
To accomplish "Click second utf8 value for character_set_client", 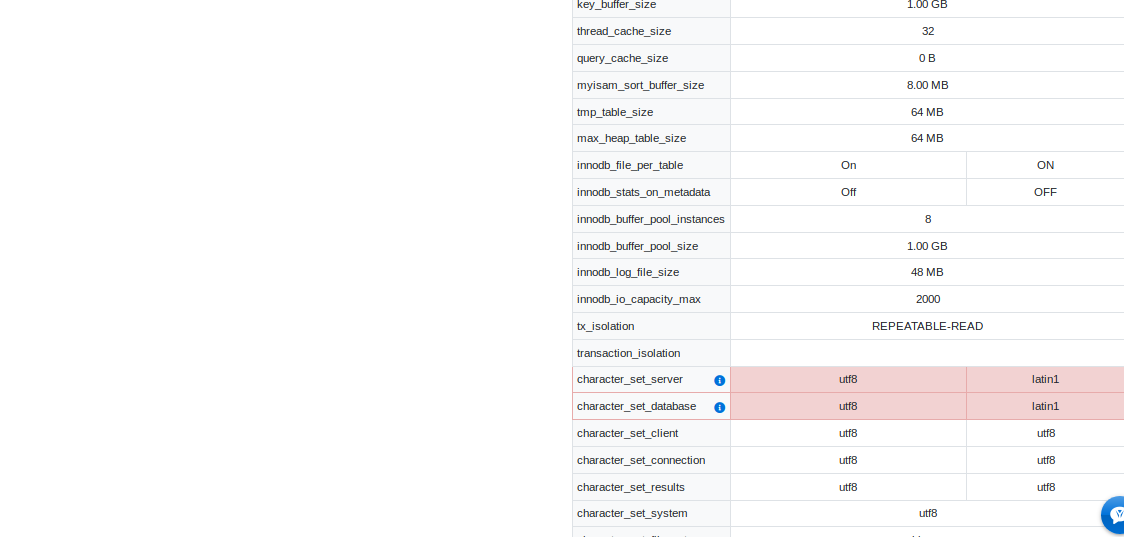I will click(1046, 434).
